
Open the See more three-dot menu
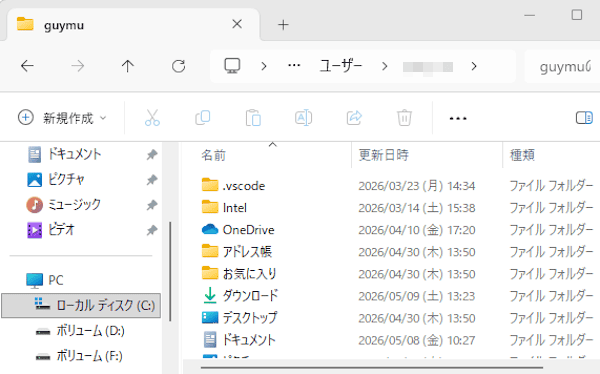(x=458, y=118)
